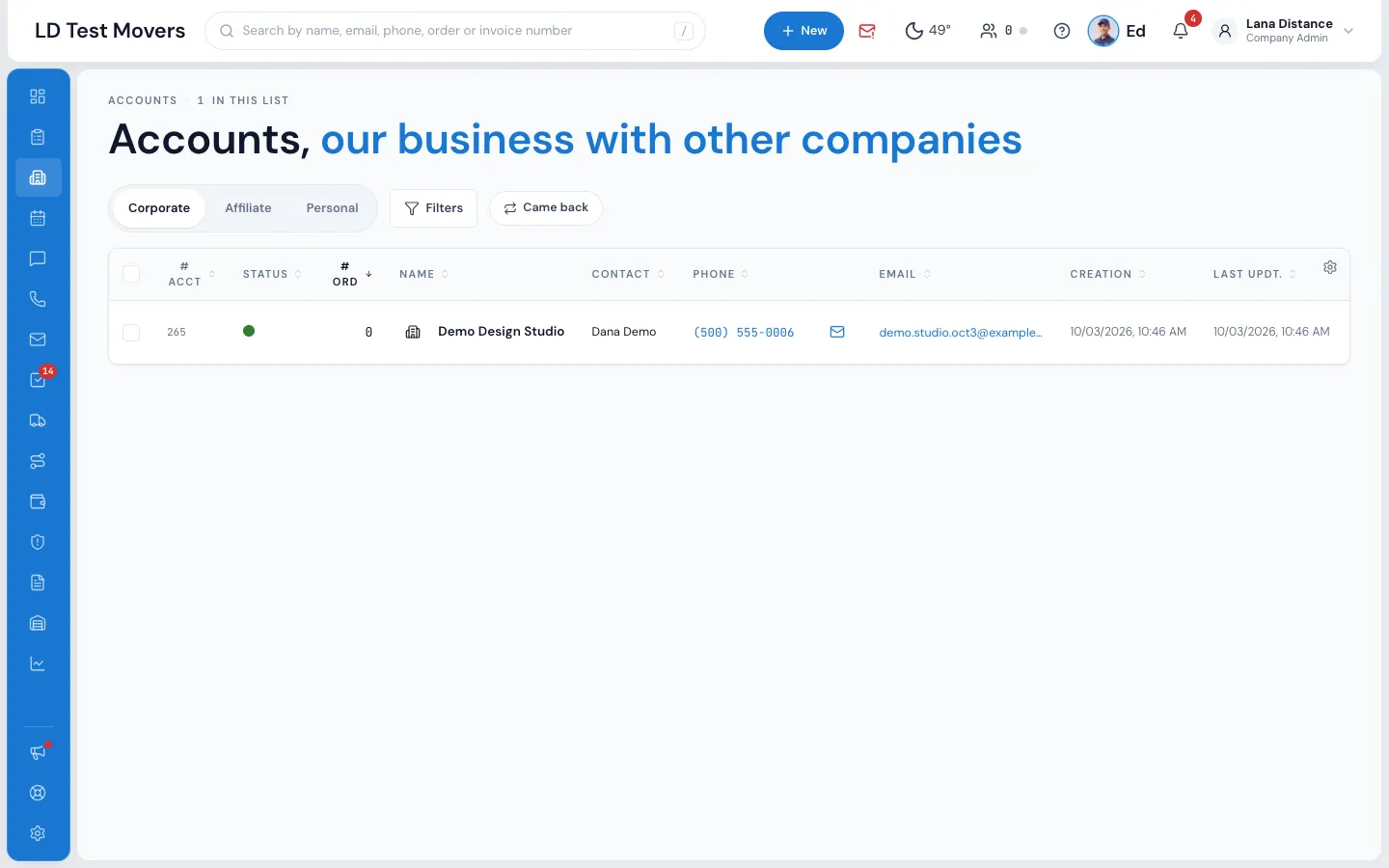Open the online users counter

[1003, 31]
